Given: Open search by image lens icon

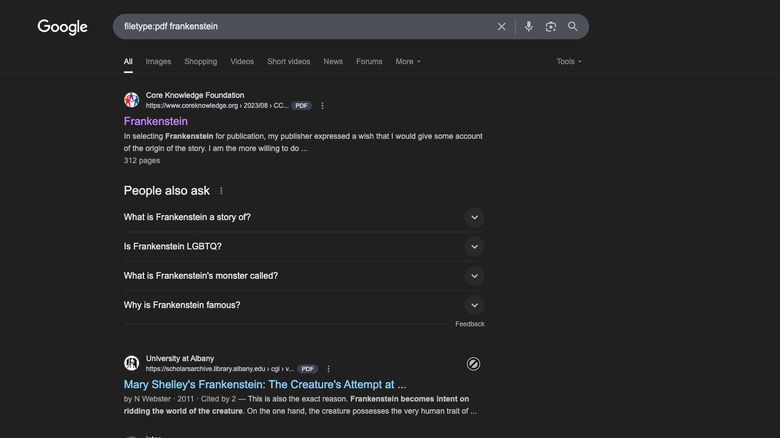Looking at the screenshot, I should pos(551,27).
